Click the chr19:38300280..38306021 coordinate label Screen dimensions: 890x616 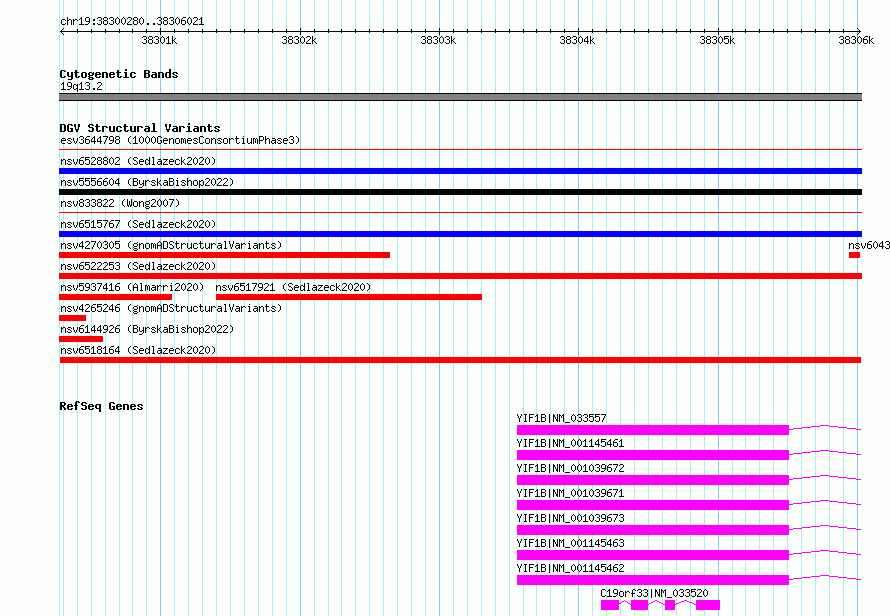click(x=132, y=22)
